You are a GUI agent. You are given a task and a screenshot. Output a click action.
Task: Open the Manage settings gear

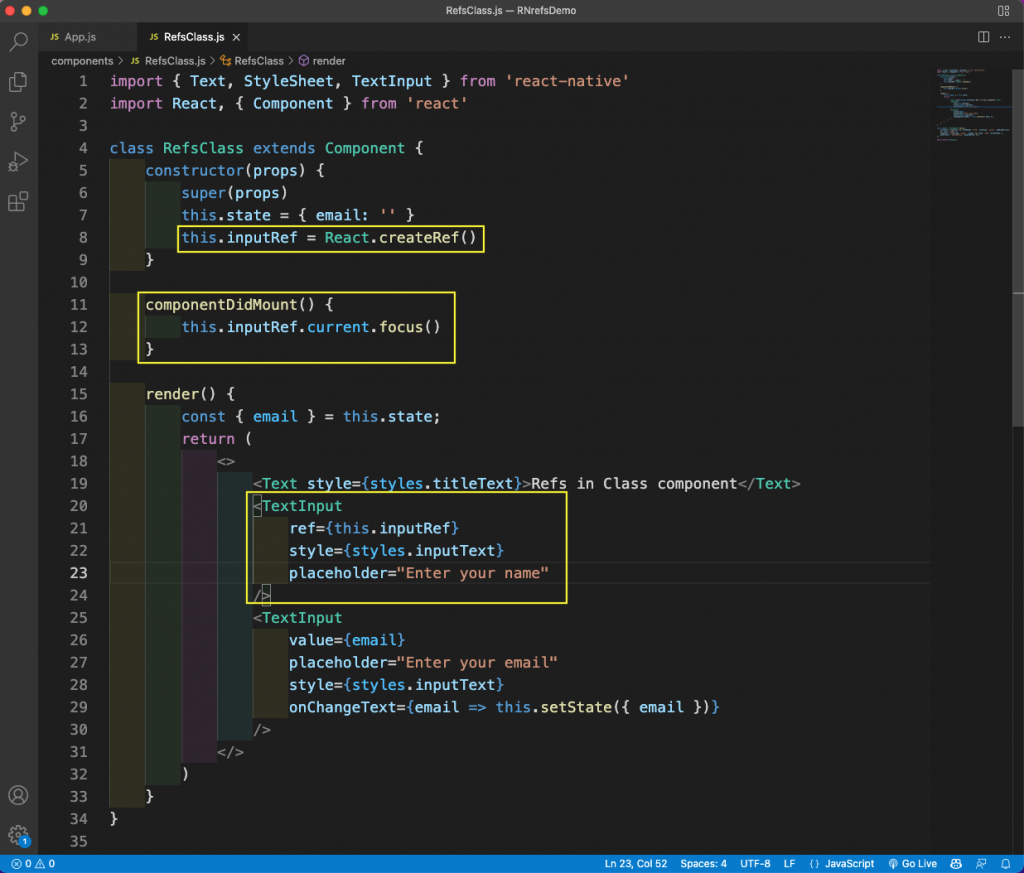click(x=18, y=834)
